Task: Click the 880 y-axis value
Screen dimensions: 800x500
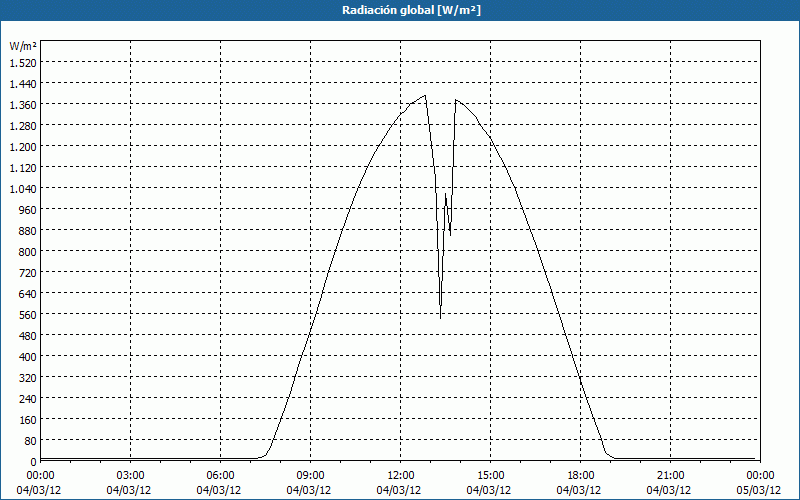Action: click(28, 231)
